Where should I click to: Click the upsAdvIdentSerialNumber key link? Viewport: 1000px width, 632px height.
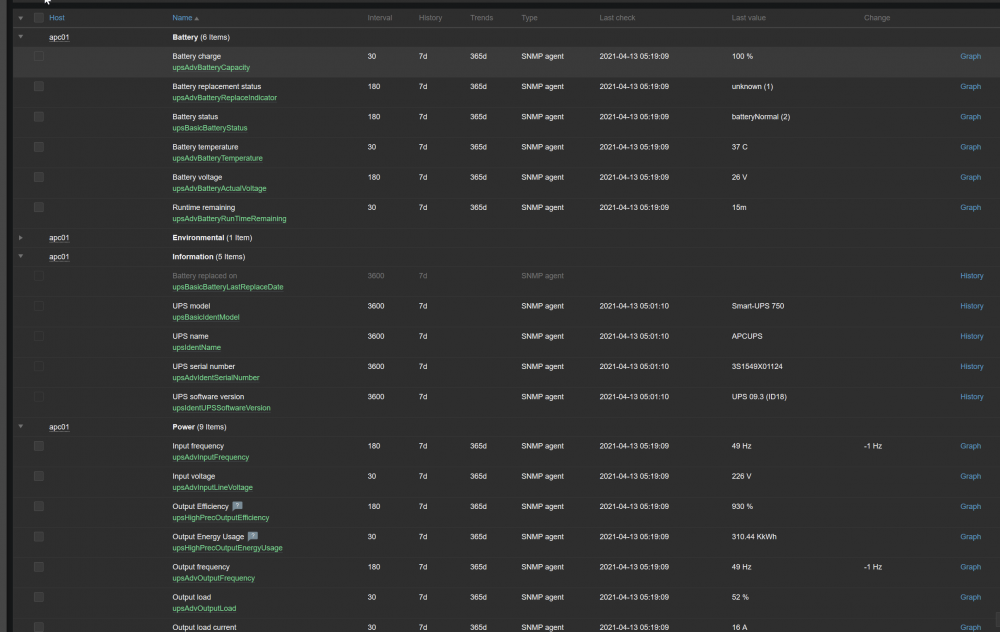click(216, 378)
